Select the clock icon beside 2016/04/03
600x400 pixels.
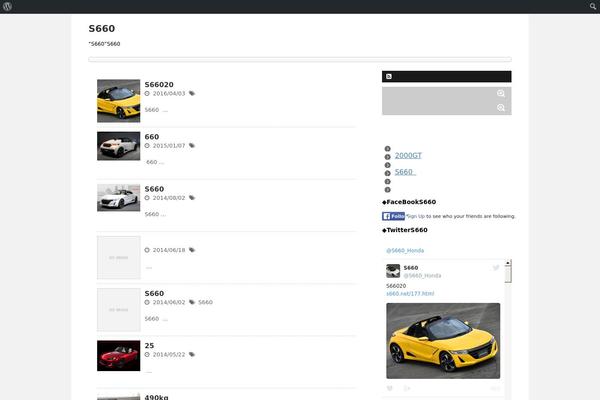coord(147,93)
